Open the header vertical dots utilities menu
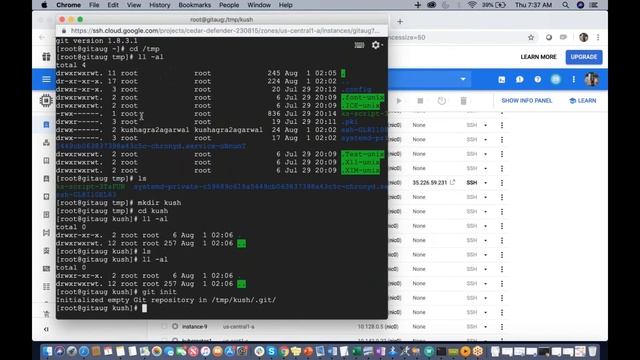640x360 pixels. point(573,80)
